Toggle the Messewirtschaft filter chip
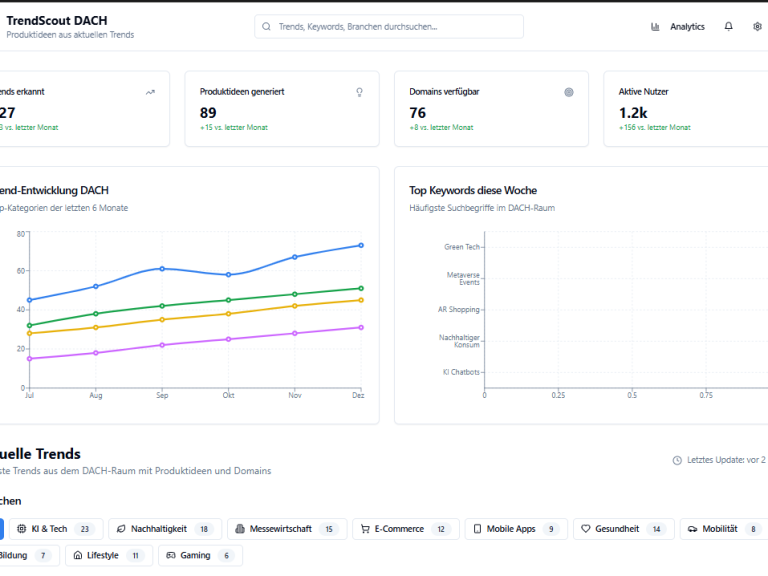The image size is (768, 576). click(x=286, y=529)
